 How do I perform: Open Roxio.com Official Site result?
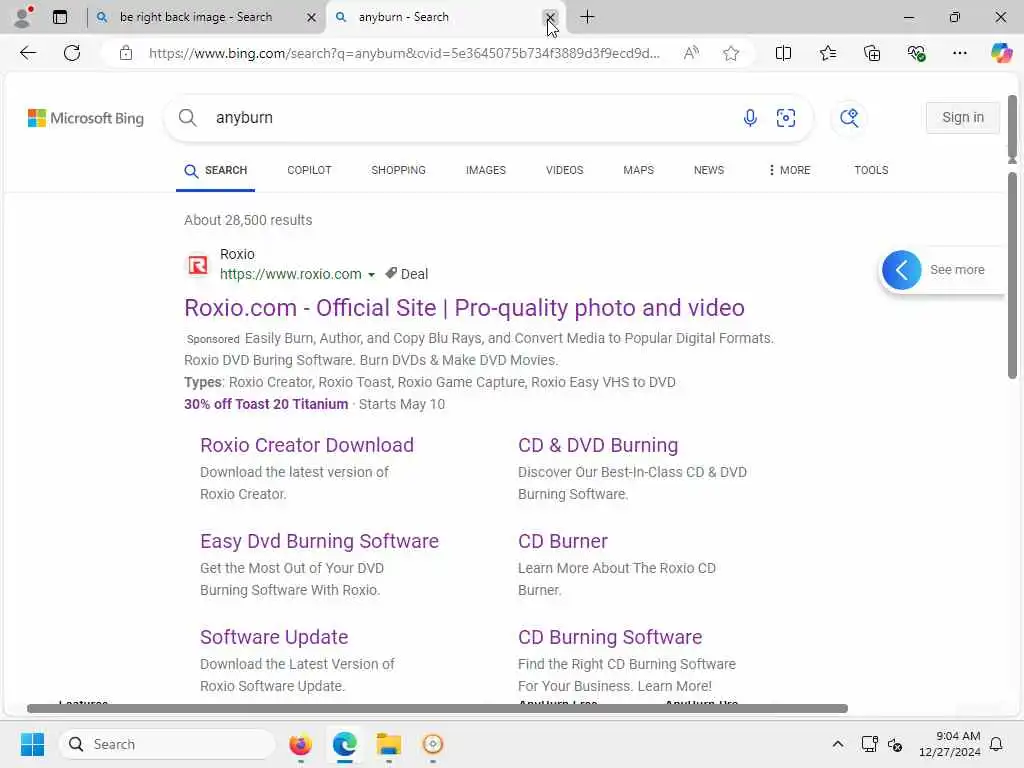(464, 308)
